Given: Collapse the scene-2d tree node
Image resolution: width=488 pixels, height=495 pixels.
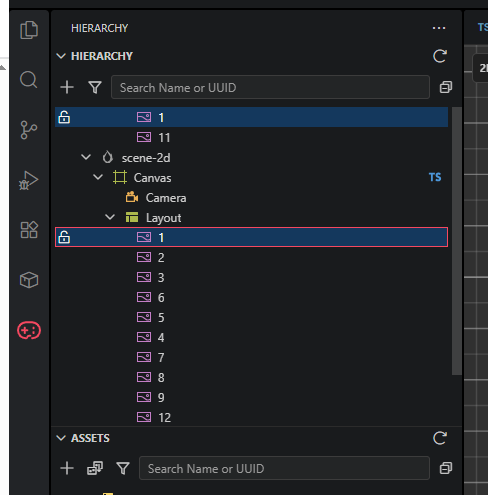Looking at the screenshot, I should pos(86,157).
